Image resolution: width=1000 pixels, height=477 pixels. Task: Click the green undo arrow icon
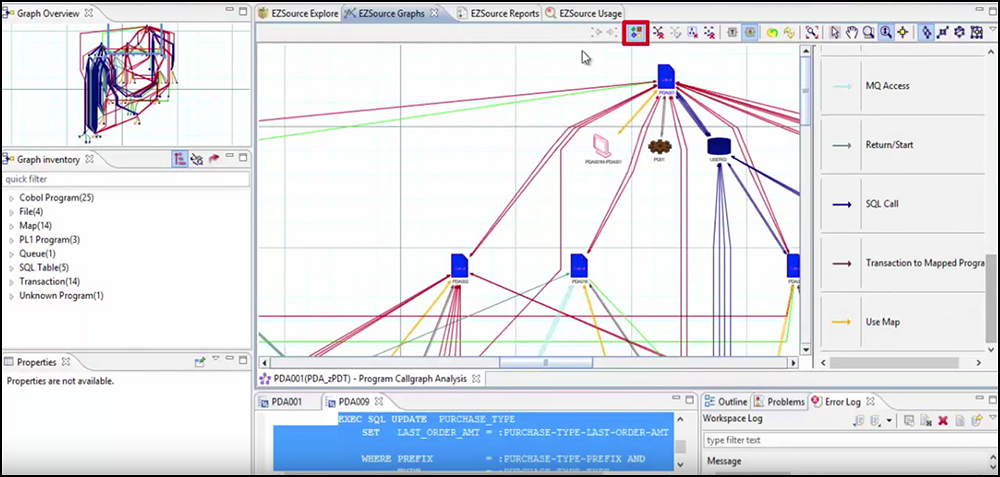(x=772, y=33)
